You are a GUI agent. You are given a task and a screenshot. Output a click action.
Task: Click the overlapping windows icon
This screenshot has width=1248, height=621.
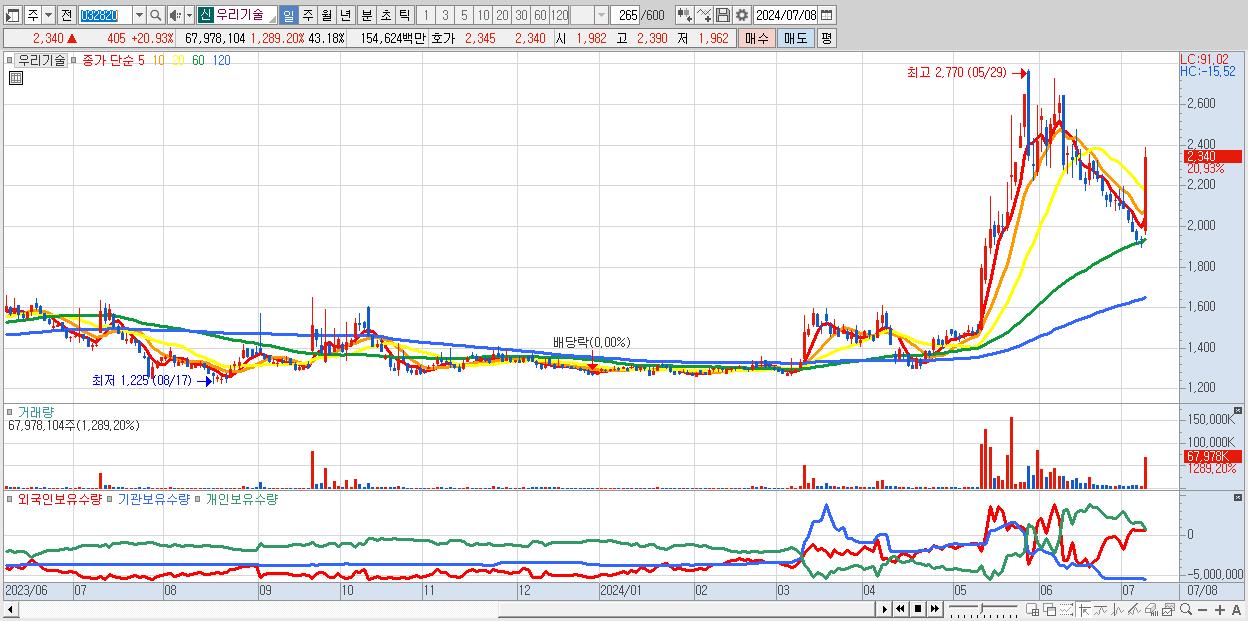coord(1050,610)
